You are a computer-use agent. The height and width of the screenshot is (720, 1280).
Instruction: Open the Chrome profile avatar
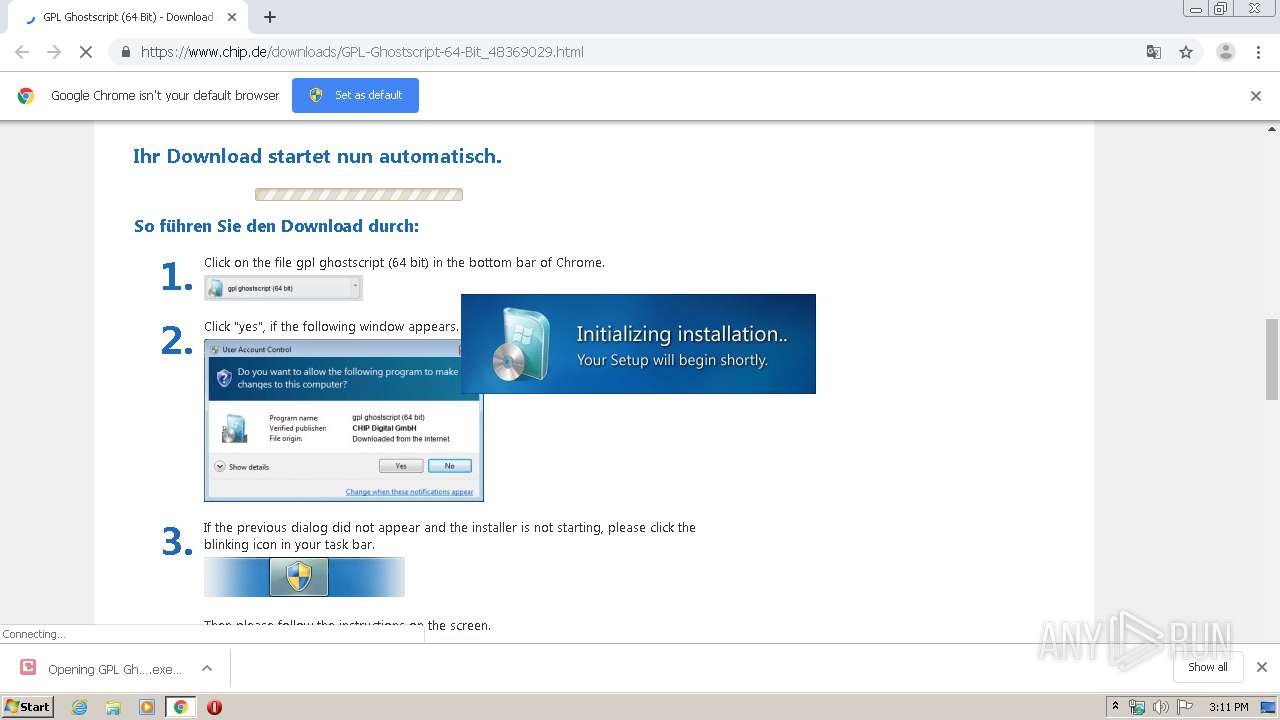pos(1225,52)
